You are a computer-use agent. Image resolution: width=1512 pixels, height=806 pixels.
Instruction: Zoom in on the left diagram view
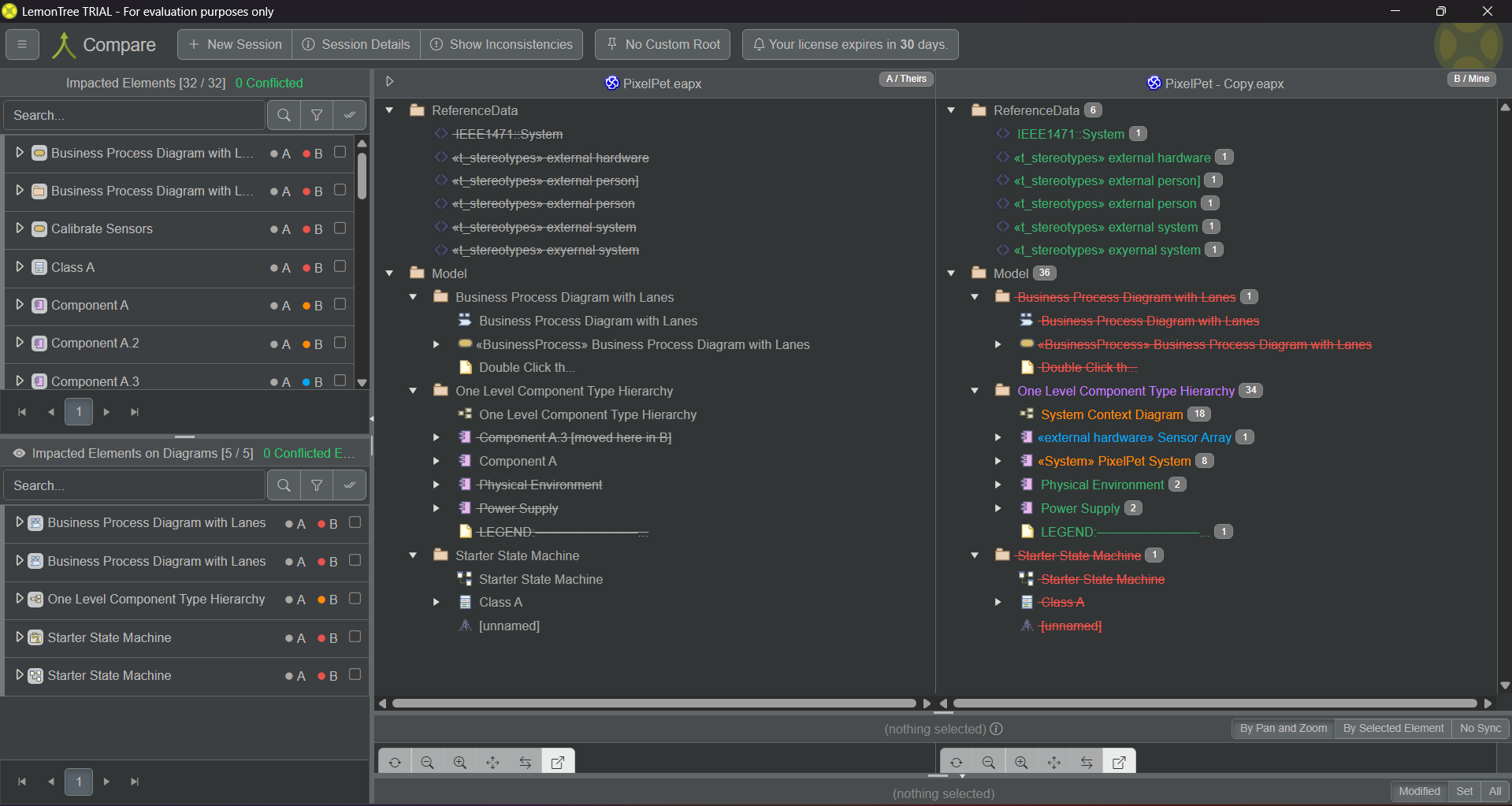pyautogui.click(x=460, y=762)
